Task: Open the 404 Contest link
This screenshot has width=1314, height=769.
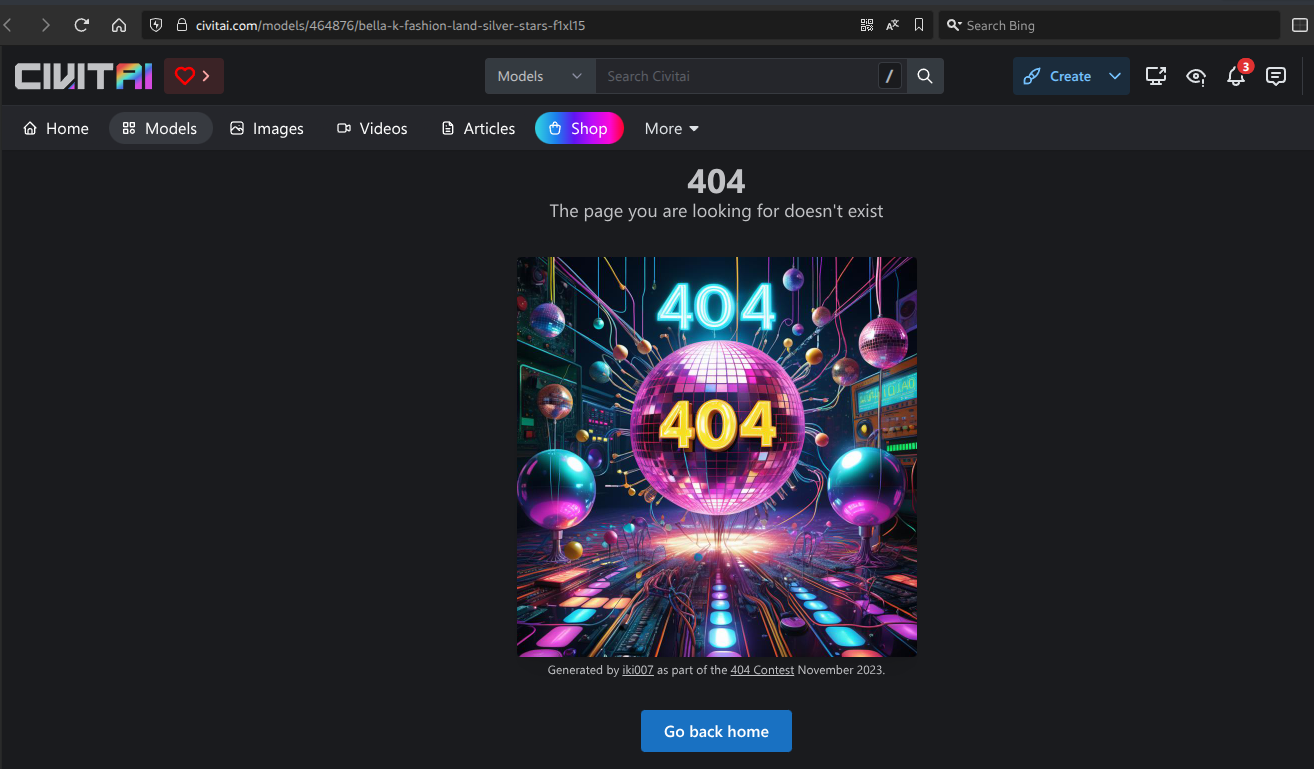Action: coord(762,670)
